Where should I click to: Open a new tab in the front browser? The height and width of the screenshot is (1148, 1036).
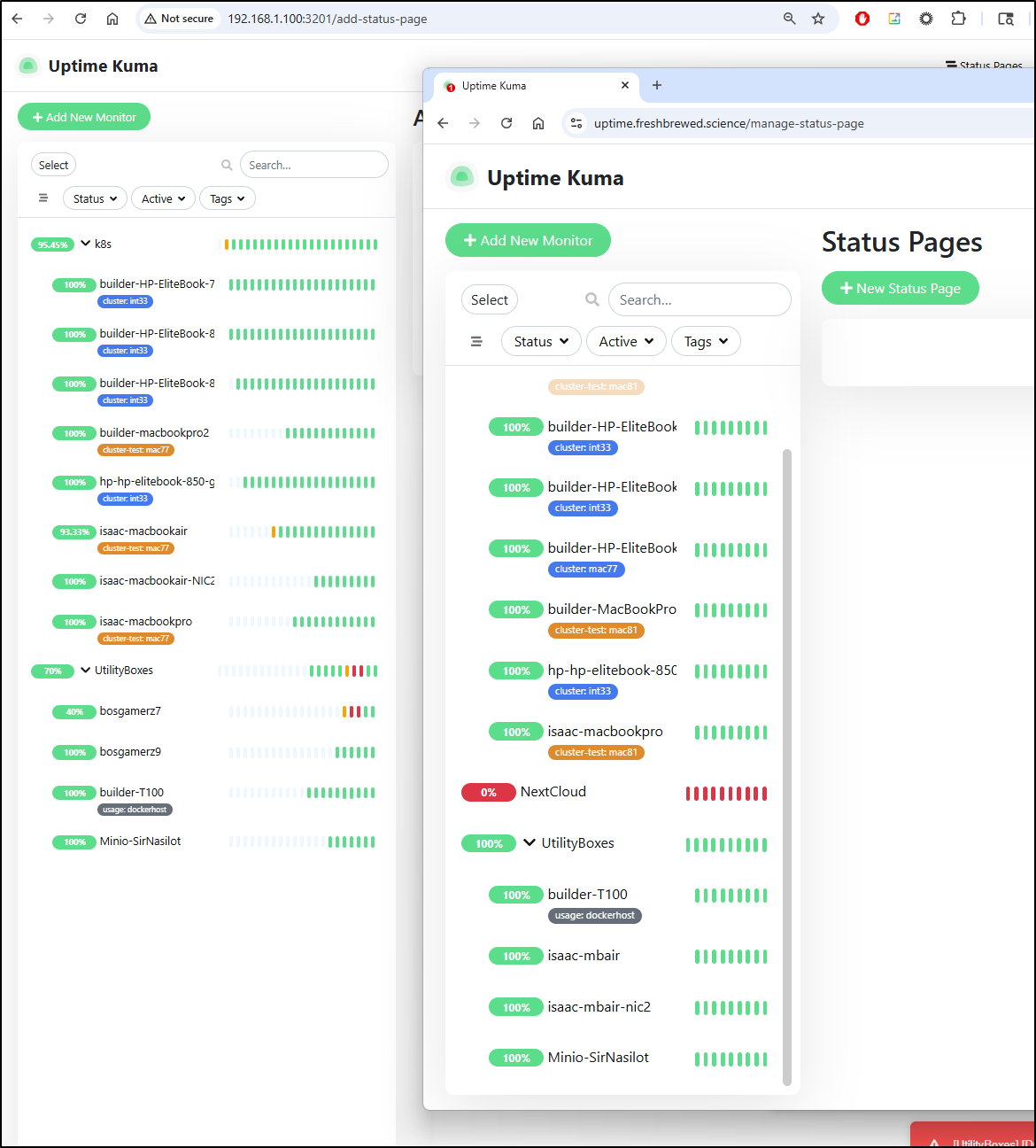click(x=657, y=85)
